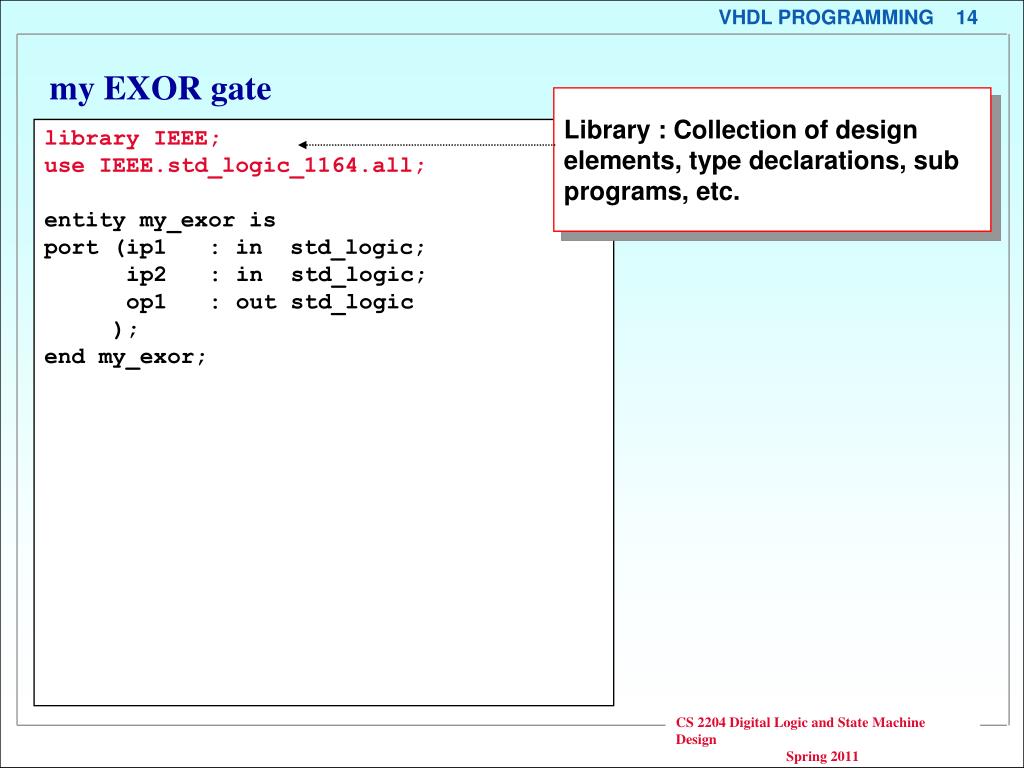The width and height of the screenshot is (1024, 768).
Task: Click the 'Spring 2011' footer text
Action: coord(822,757)
